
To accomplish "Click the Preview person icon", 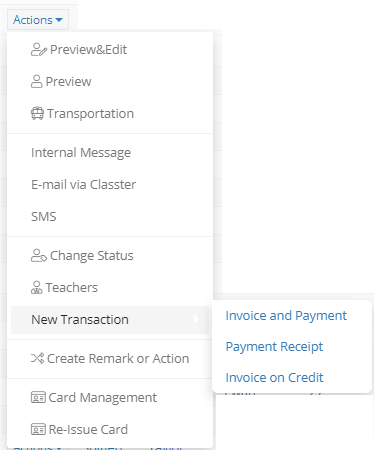I will (36, 81).
